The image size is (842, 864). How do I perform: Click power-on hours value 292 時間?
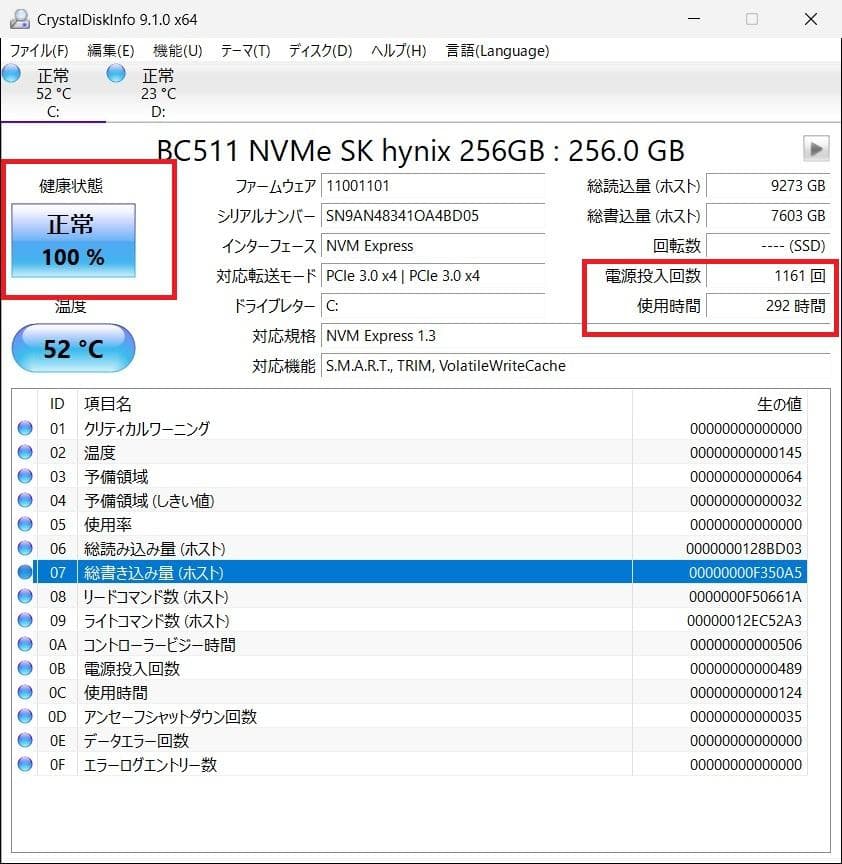[768, 306]
